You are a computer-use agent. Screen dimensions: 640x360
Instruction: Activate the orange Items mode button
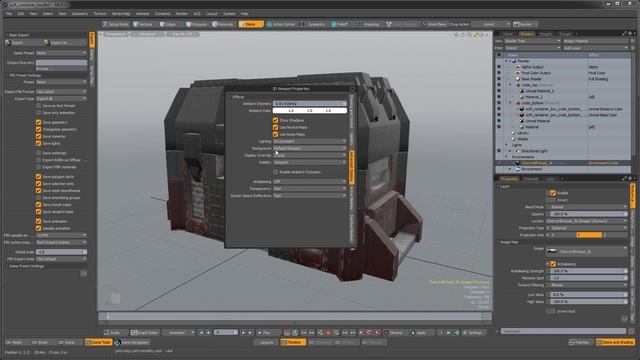pos(251,24)
